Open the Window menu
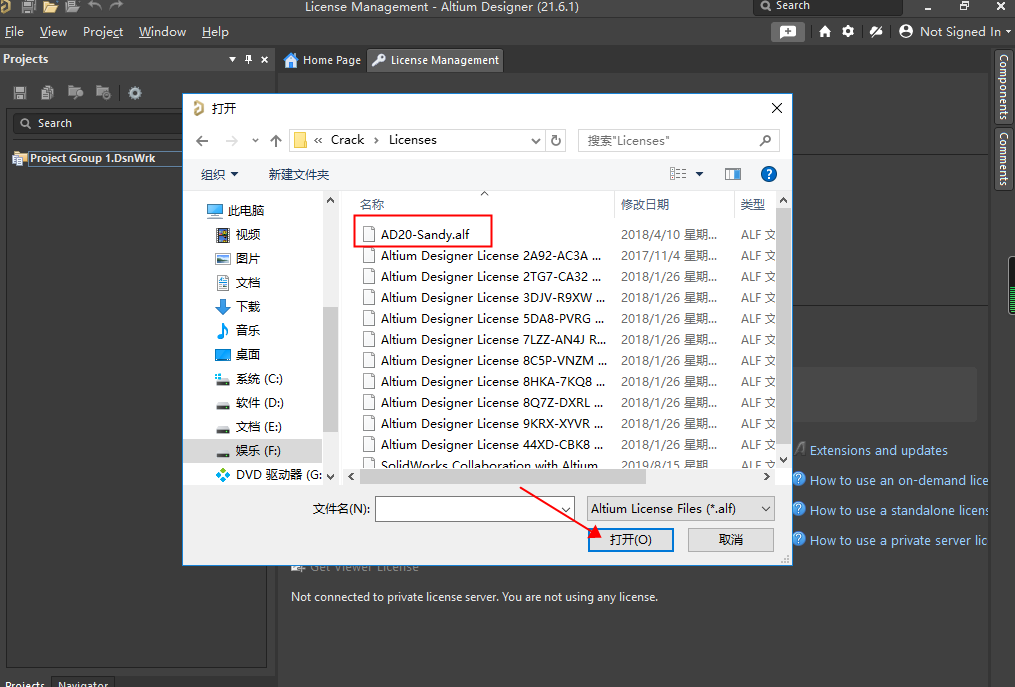This screenshot has width=1015, height=687. (162, 31)
